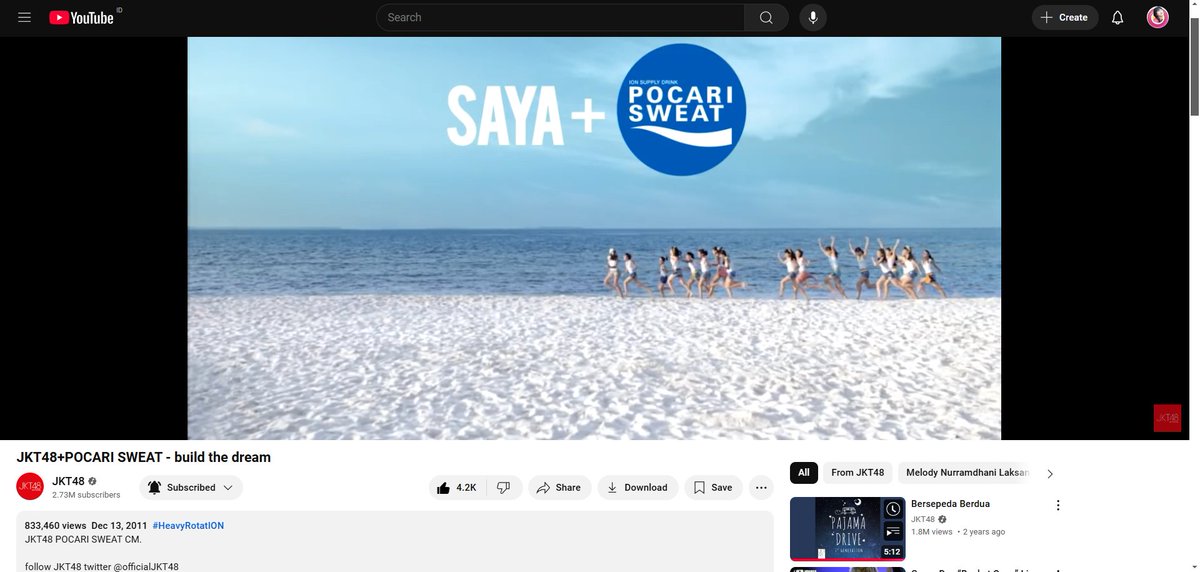
Task: Click the Create button
Action: [x=1065, y=18]
